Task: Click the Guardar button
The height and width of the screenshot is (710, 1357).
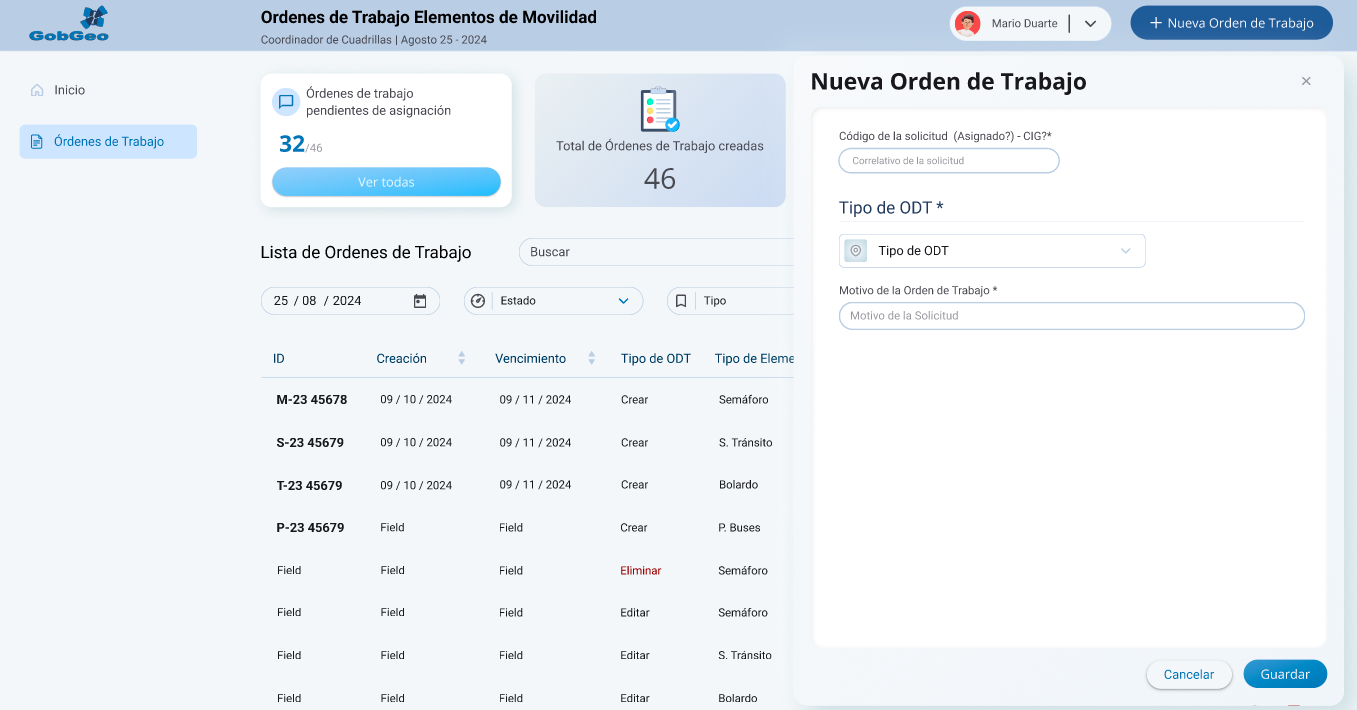Action: click(1284, 674)
